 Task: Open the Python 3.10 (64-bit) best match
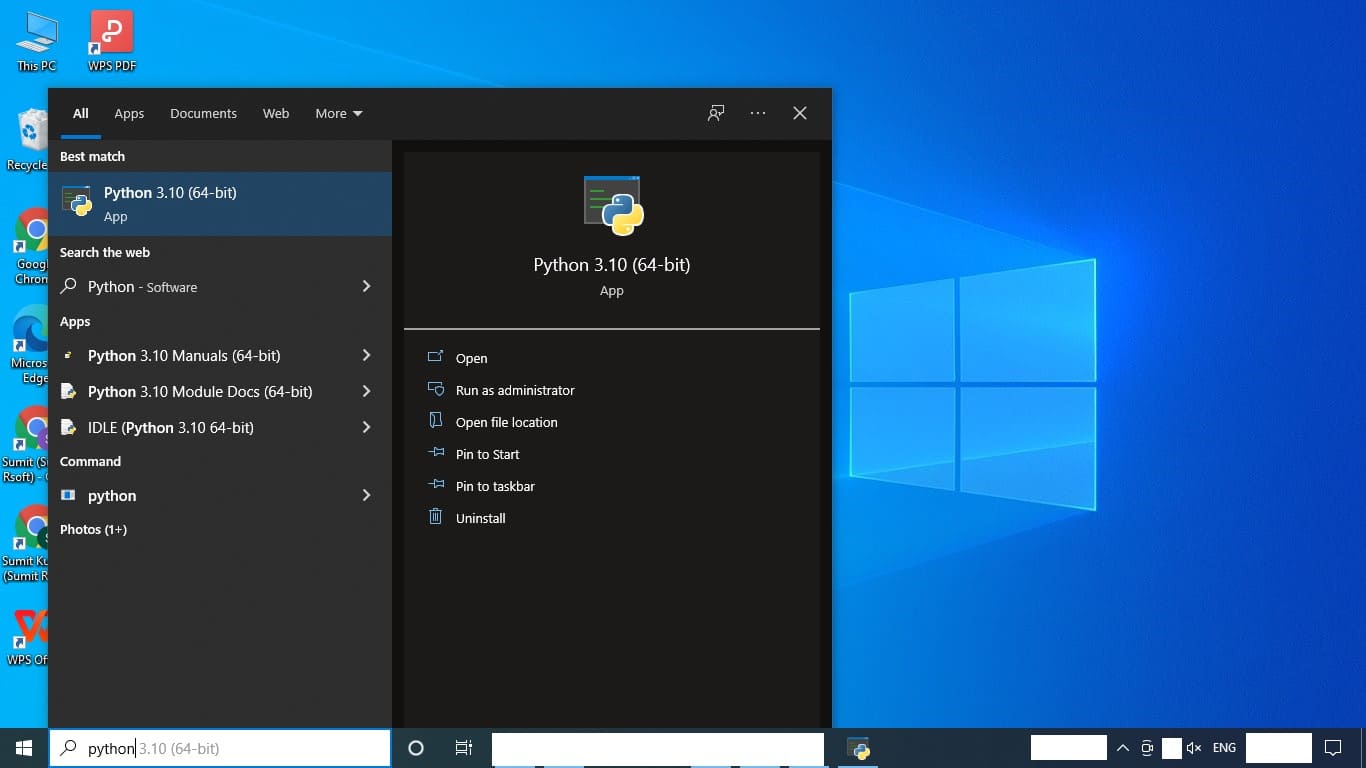220,204
